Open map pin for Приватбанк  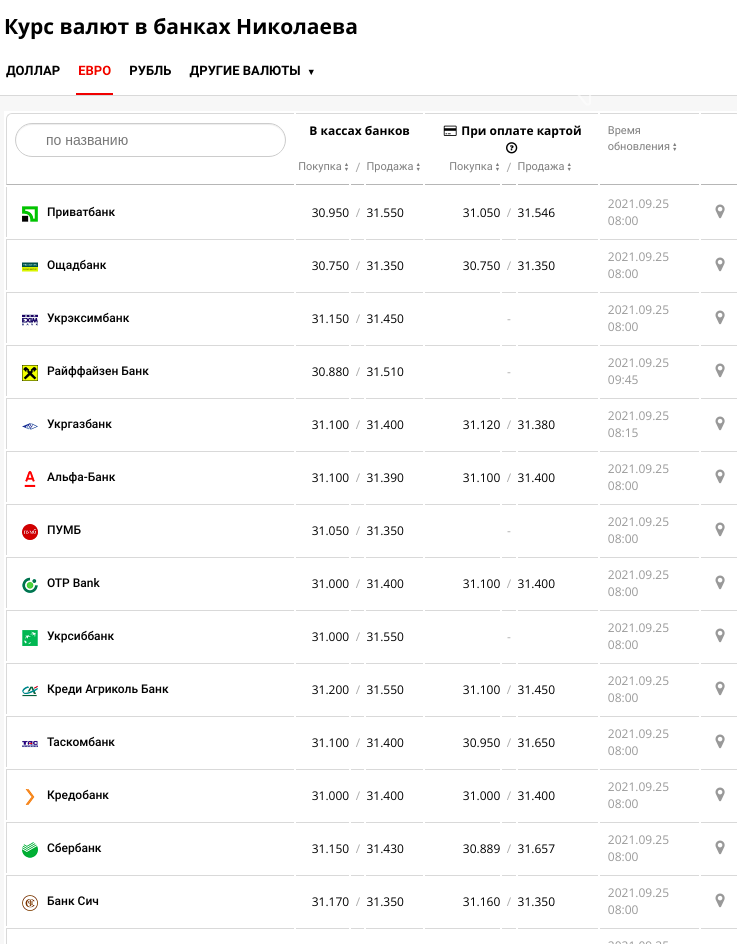tap(720, 211)
